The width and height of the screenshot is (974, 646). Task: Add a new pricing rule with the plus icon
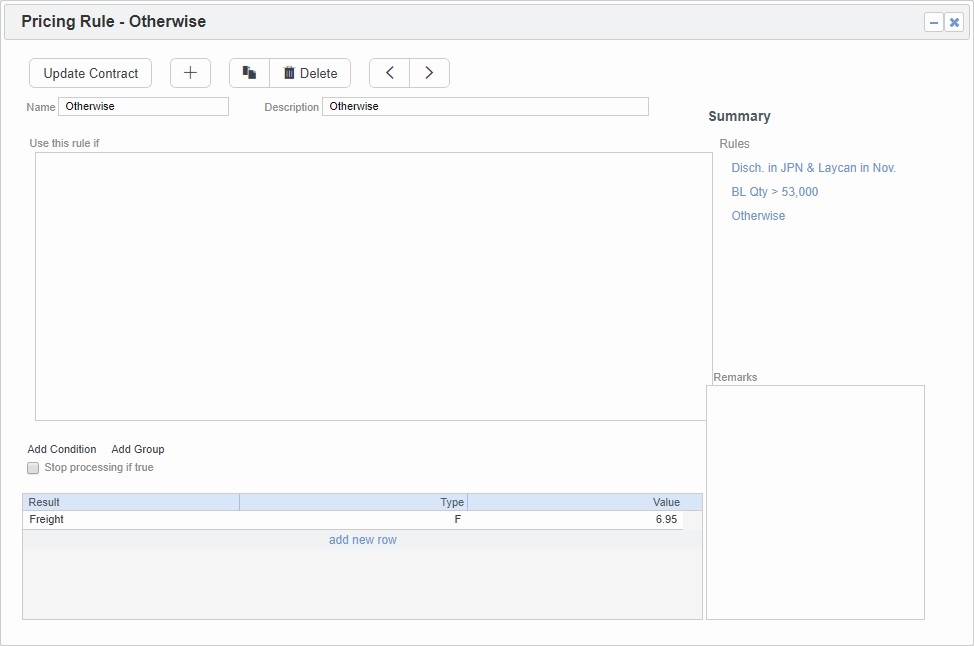(190, 72)
